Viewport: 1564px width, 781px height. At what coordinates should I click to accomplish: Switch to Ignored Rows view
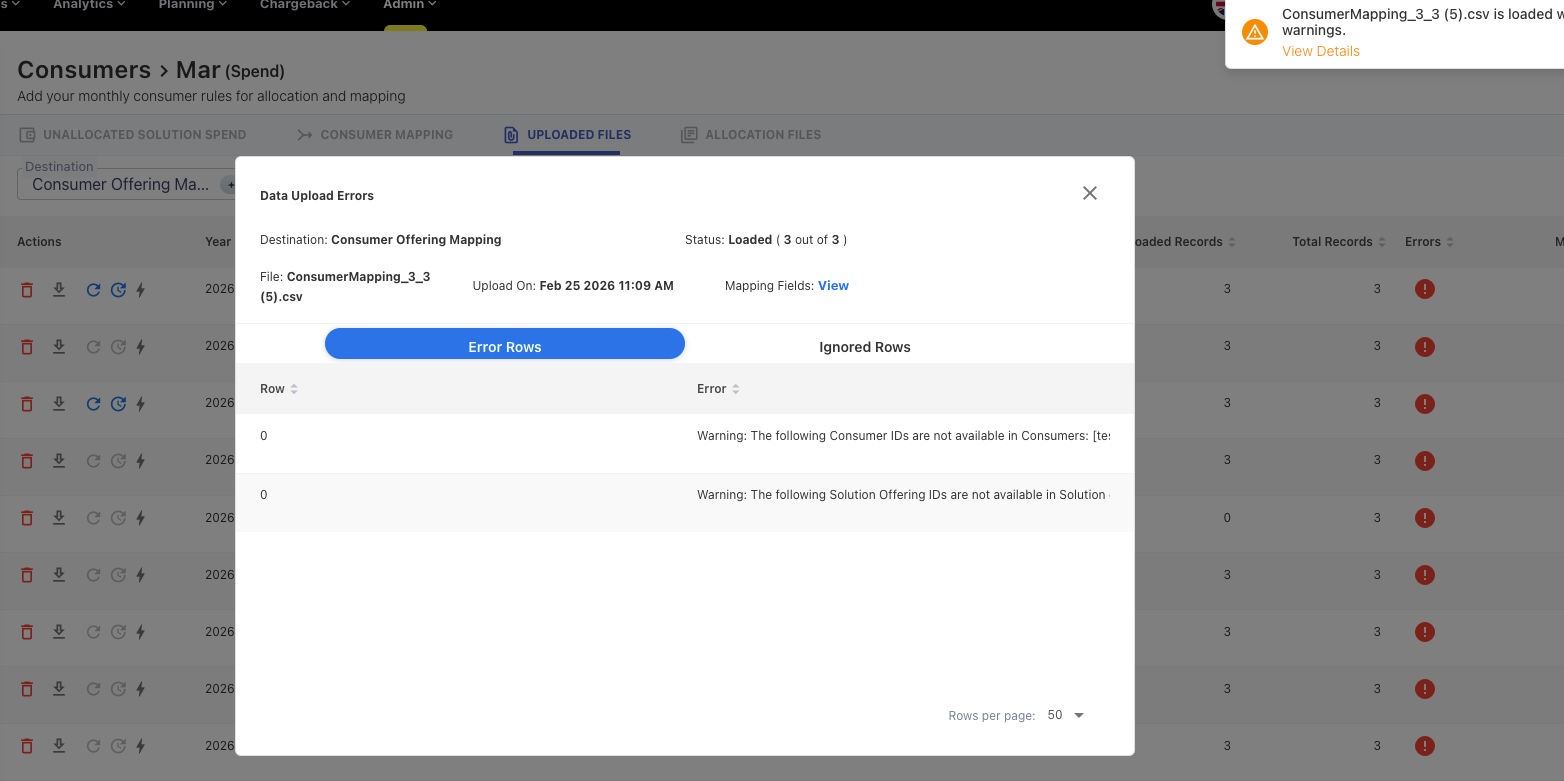(x=864, y=347)
